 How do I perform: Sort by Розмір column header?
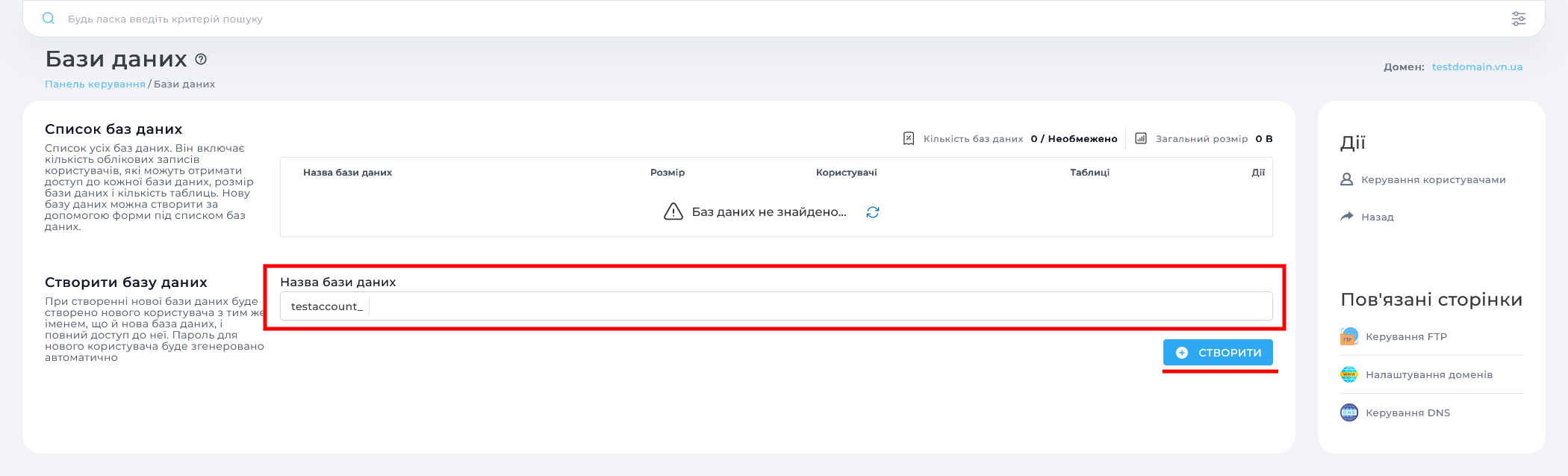pyautogui.click(x=667, y=173)
